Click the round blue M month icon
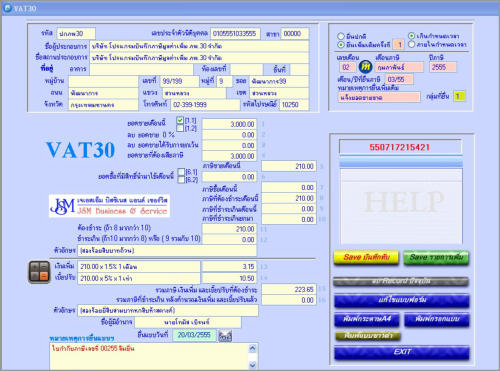 (366, 67)
